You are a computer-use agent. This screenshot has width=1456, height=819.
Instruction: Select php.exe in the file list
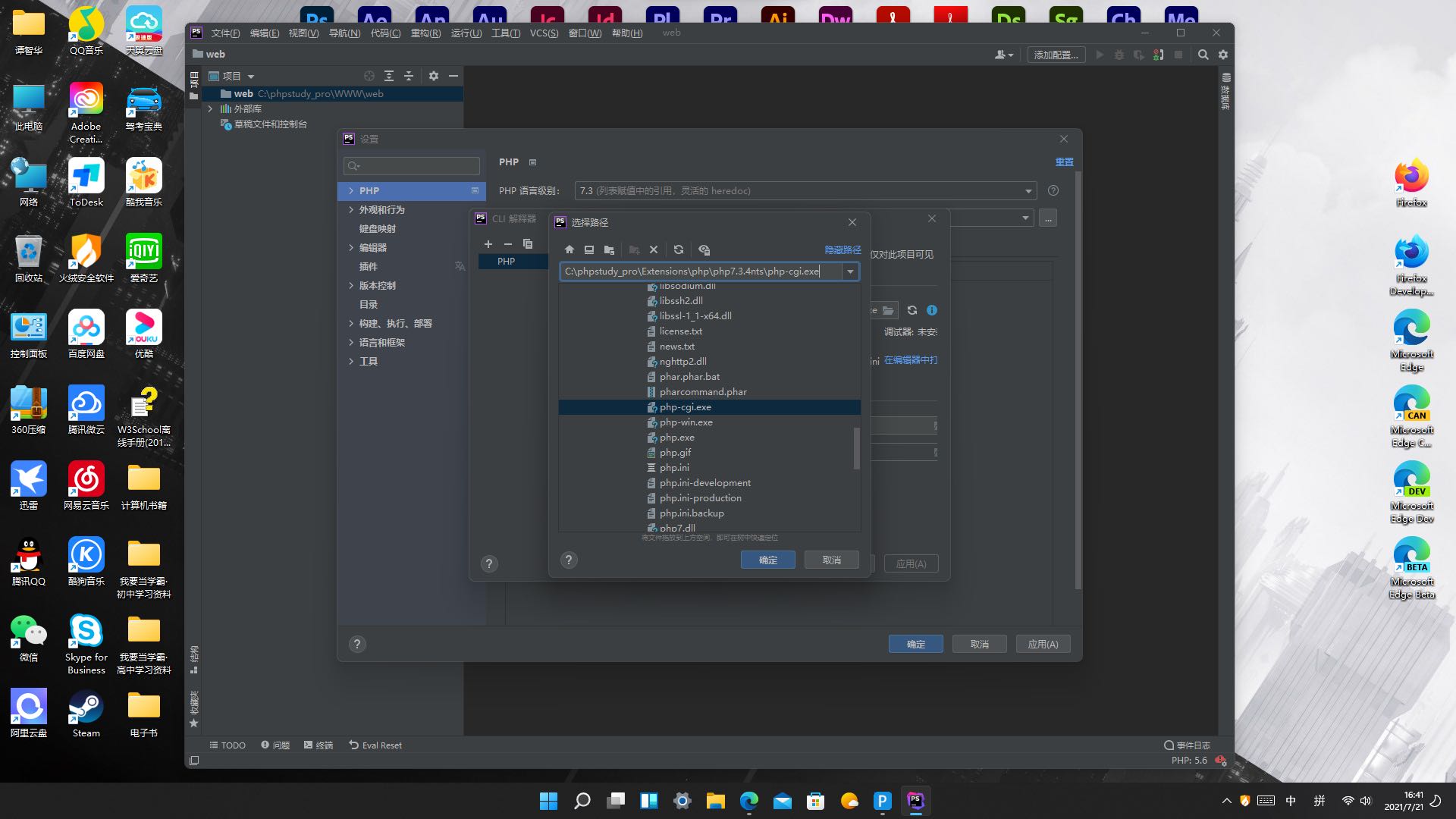coord(676,438)
